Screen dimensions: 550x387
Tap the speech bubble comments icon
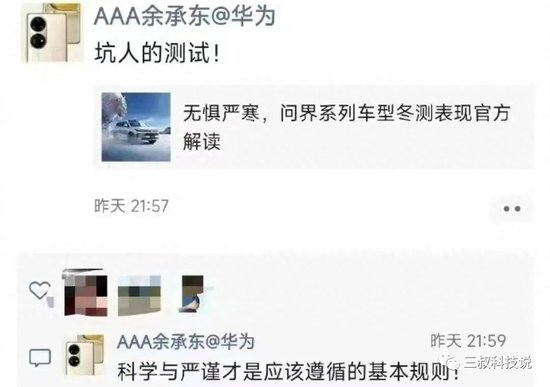pos(40,358)
